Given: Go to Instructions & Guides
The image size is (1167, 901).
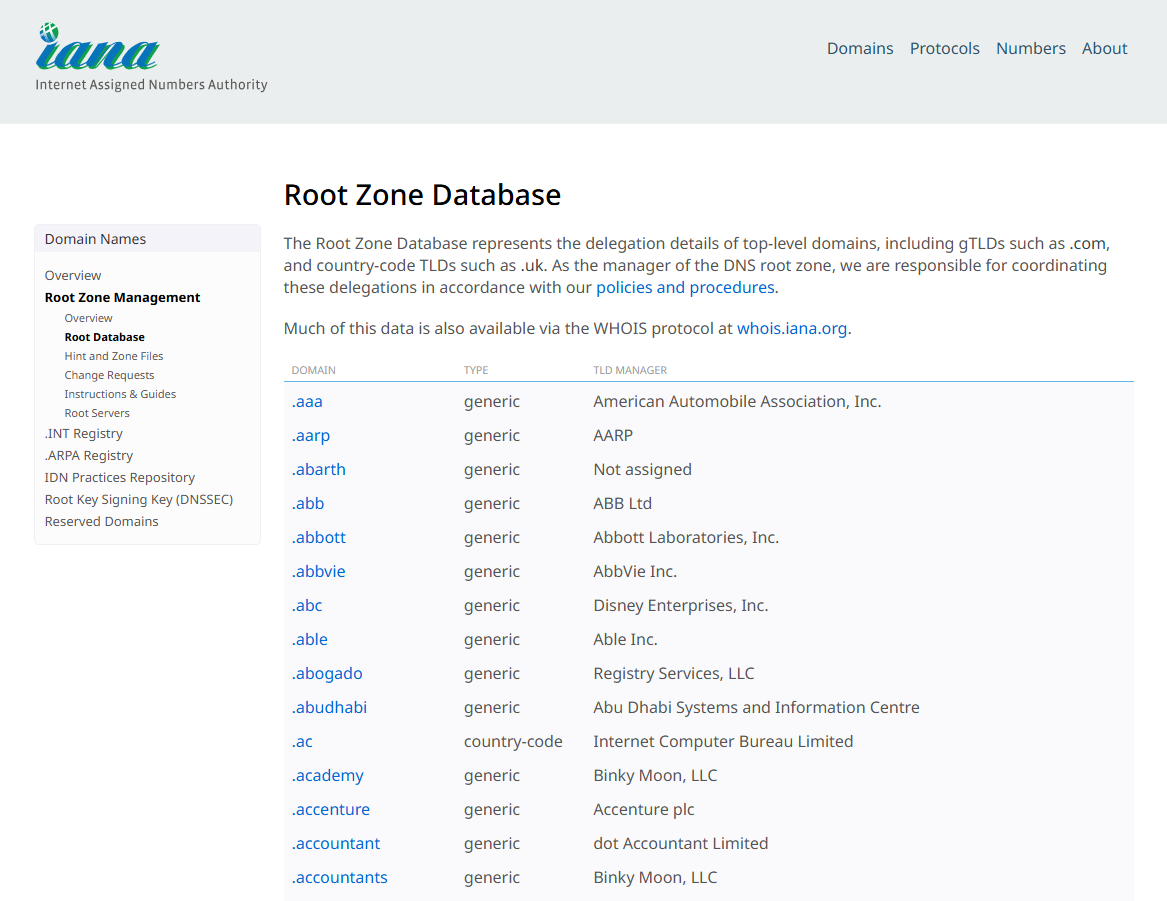Looking at the screenshot, I should (120, 394).
